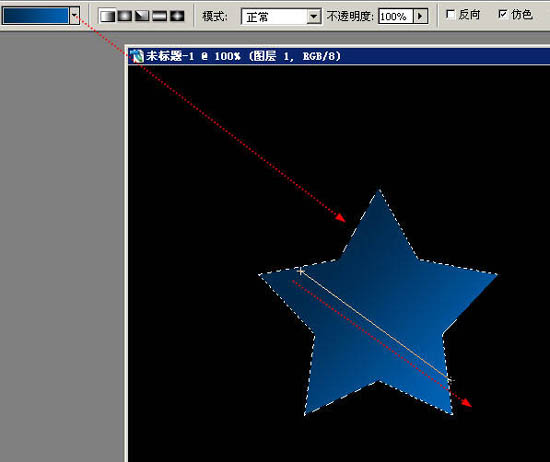
Task: Click the 未标题-1 @ 100% title bar
Action: 338,56
